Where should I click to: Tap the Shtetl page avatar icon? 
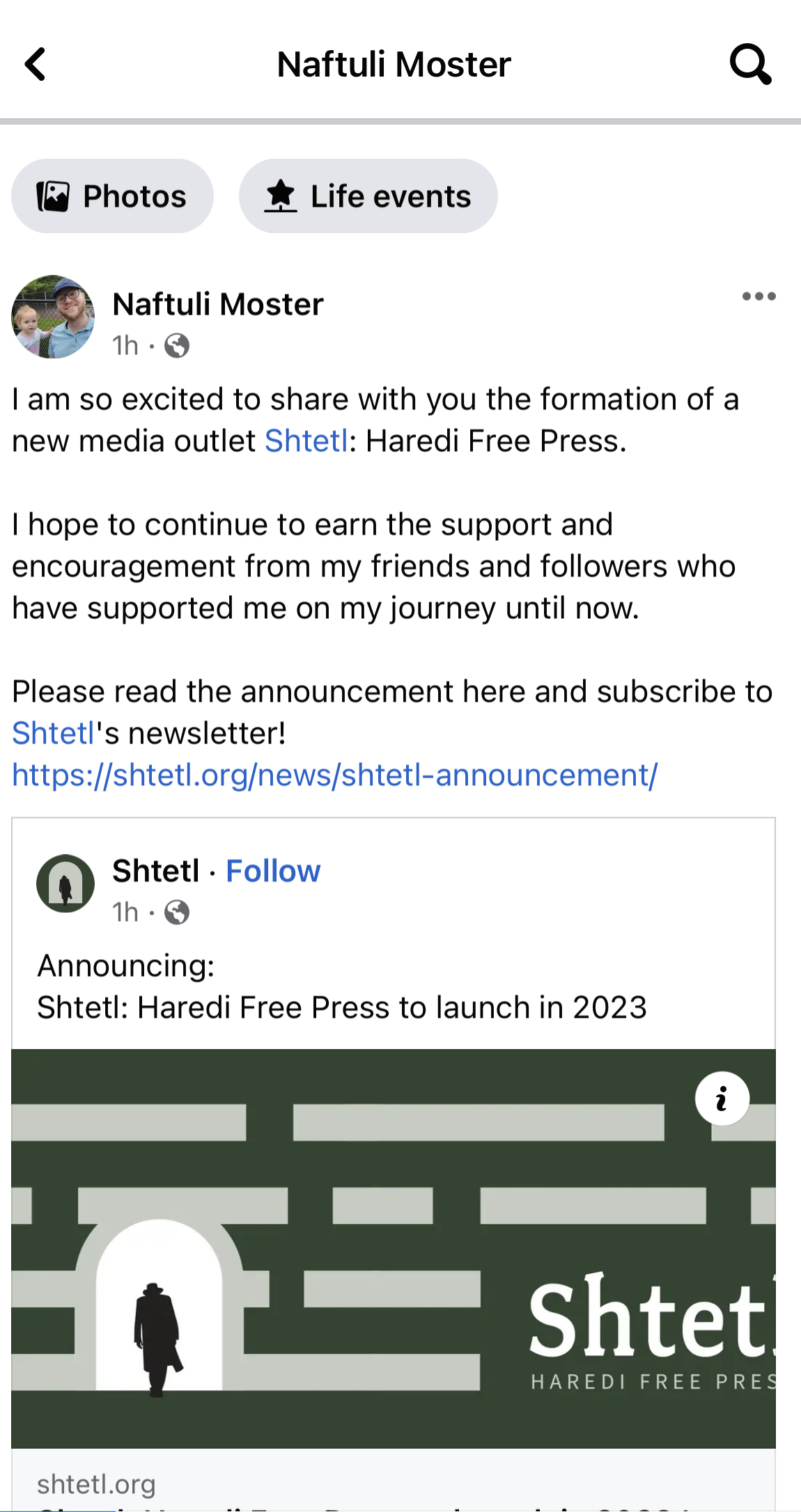click(x=65, y=883)
